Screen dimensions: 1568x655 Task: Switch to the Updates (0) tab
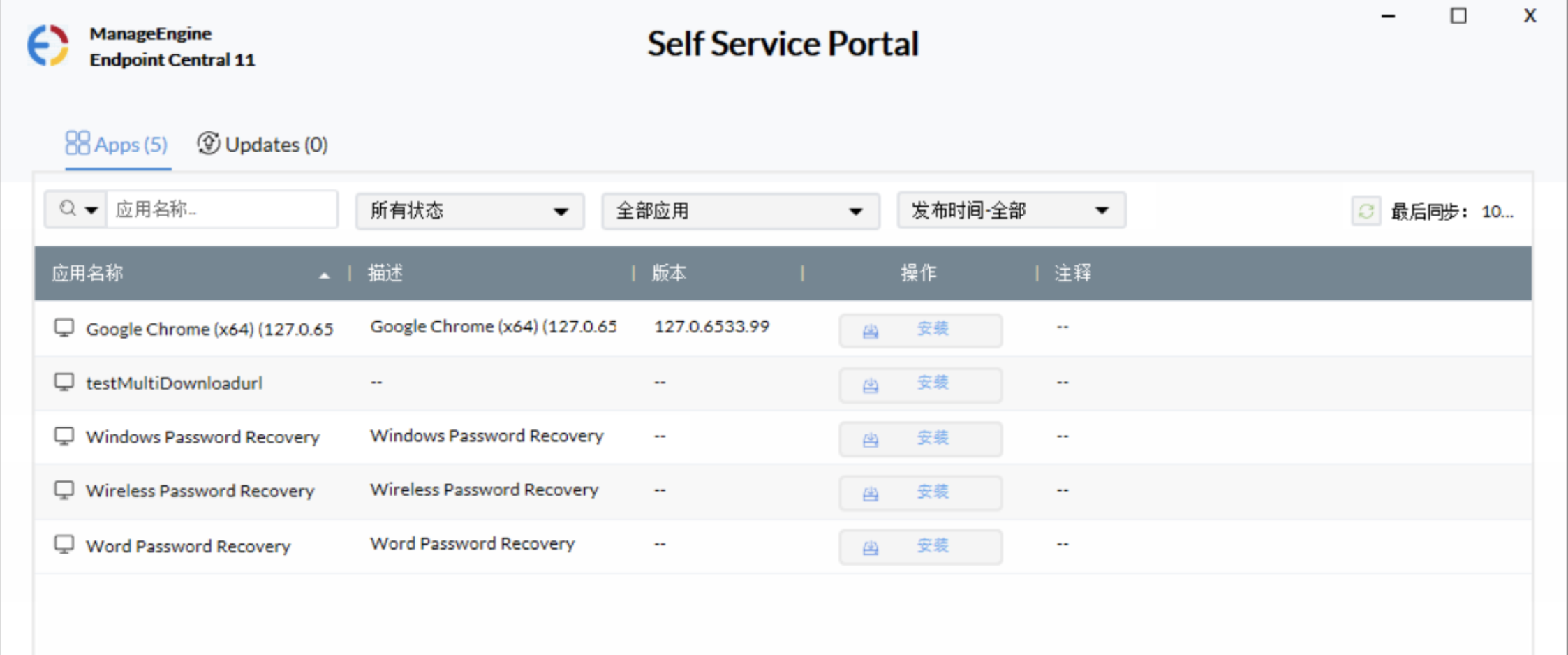[x=262, y=145]
